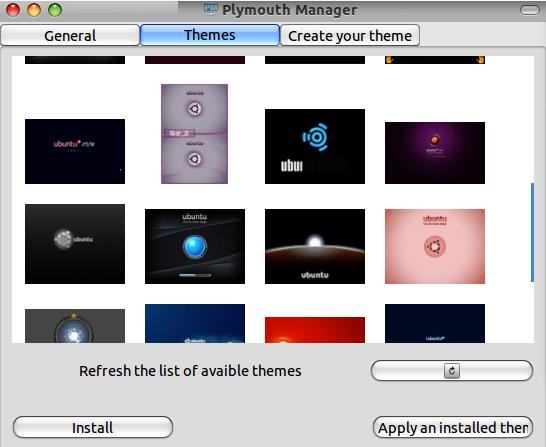Select the tall lavender double-logo theme thumbnail
Image resolution: width=546 pixels, height=447 pixels.
[194, 134]
